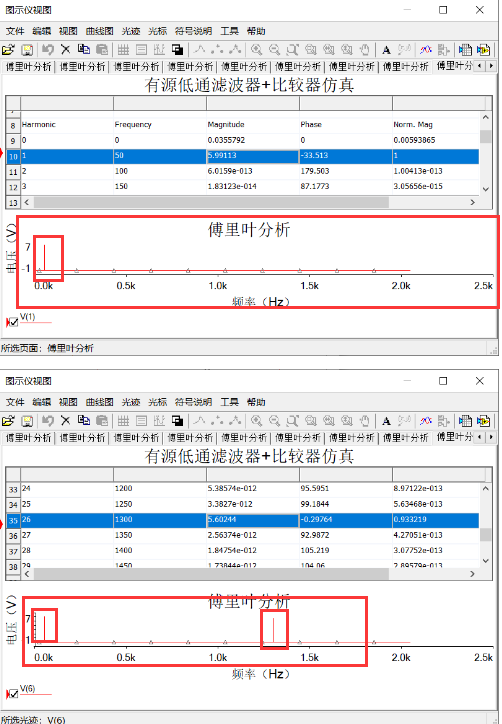This screenshot has width=502, height=724.
Task: Click Export to Excel icon in upper Grapher window
Action: pyautogui.click(x=465, y=49)
